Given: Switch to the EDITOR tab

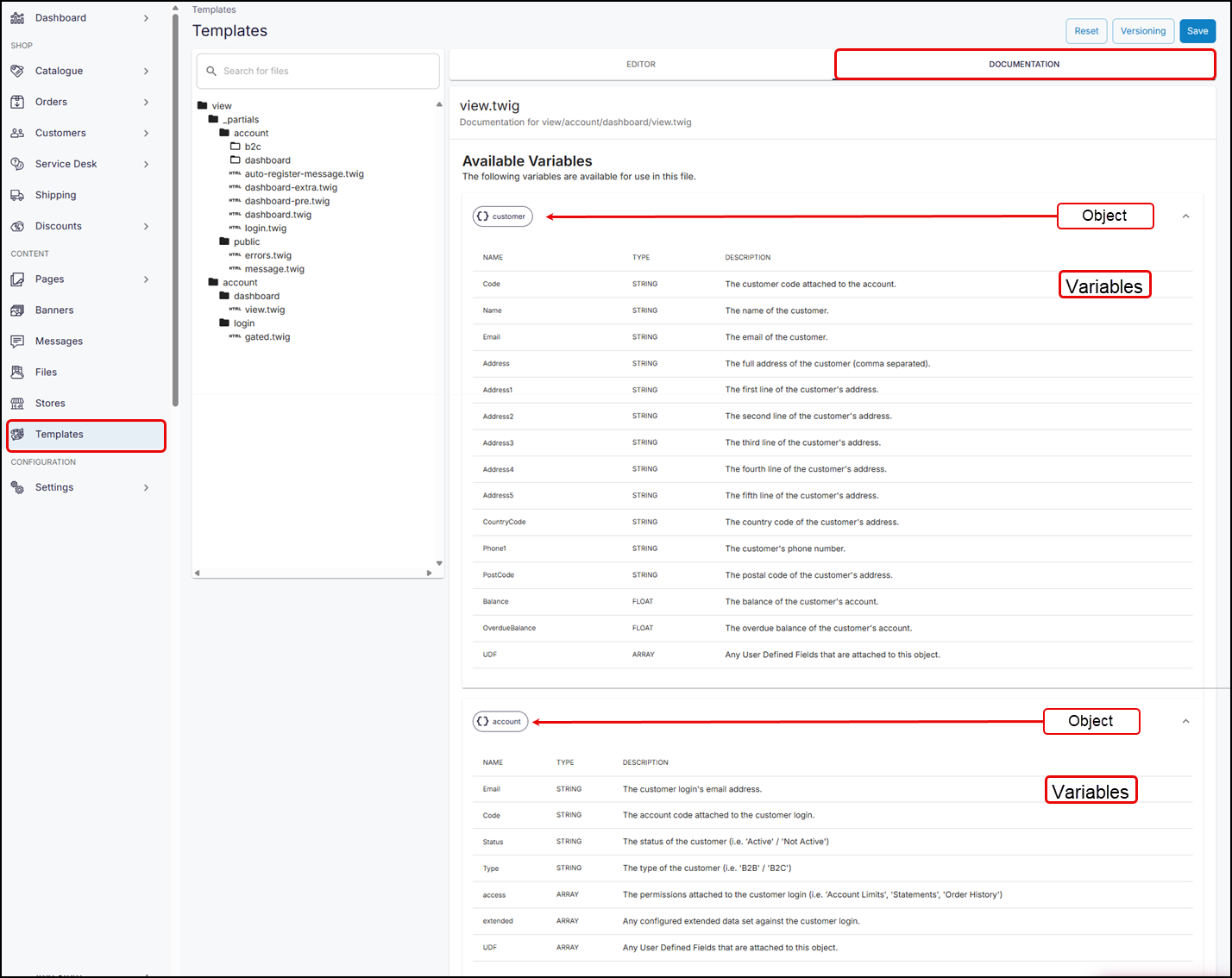Looking at the screenshot, I should point(640,65).
